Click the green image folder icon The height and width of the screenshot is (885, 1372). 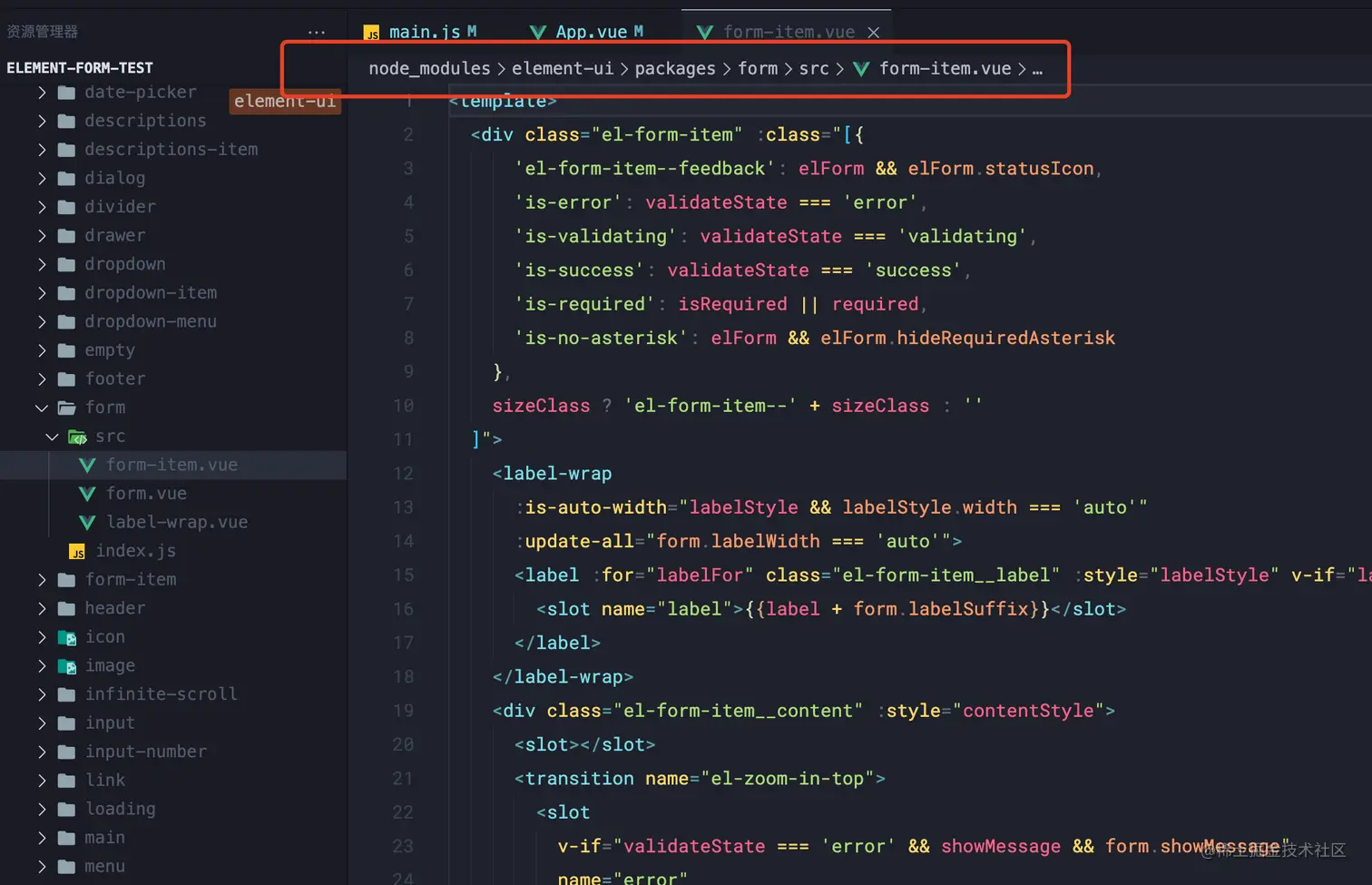[x=67, y=667]
